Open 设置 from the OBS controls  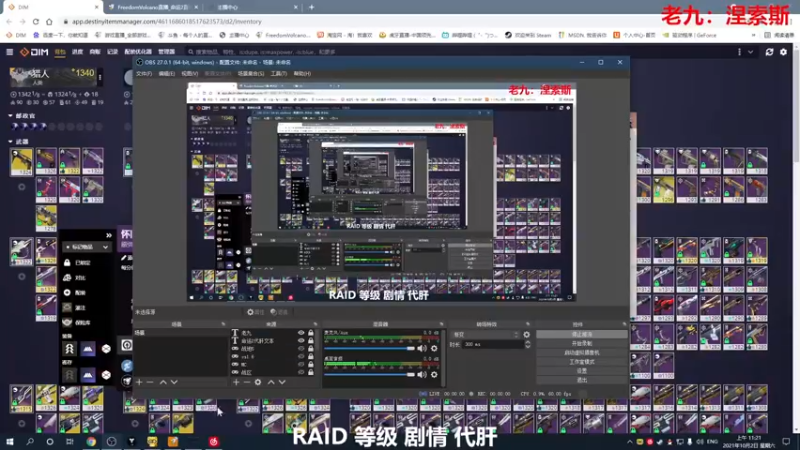coord(582,371)
